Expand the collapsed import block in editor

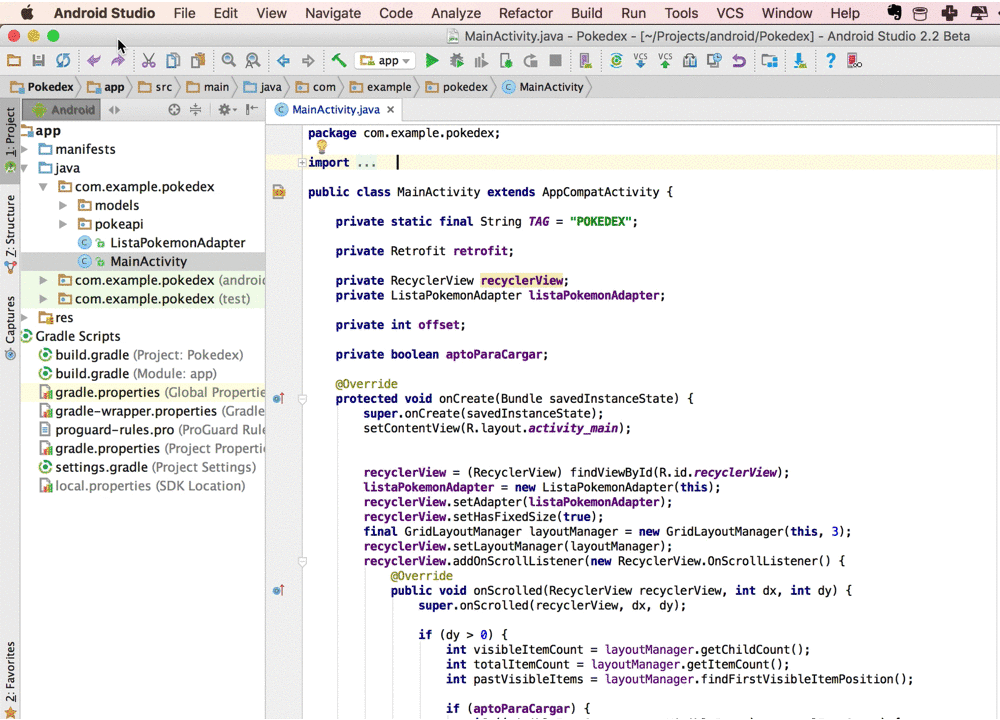click(302, 163)
